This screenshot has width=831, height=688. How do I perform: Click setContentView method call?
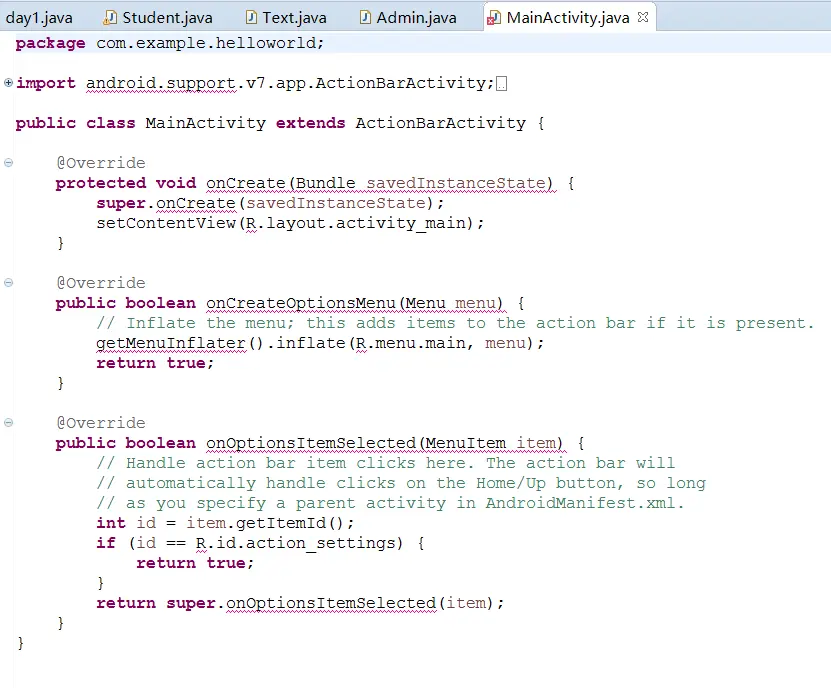pos(166,223)
